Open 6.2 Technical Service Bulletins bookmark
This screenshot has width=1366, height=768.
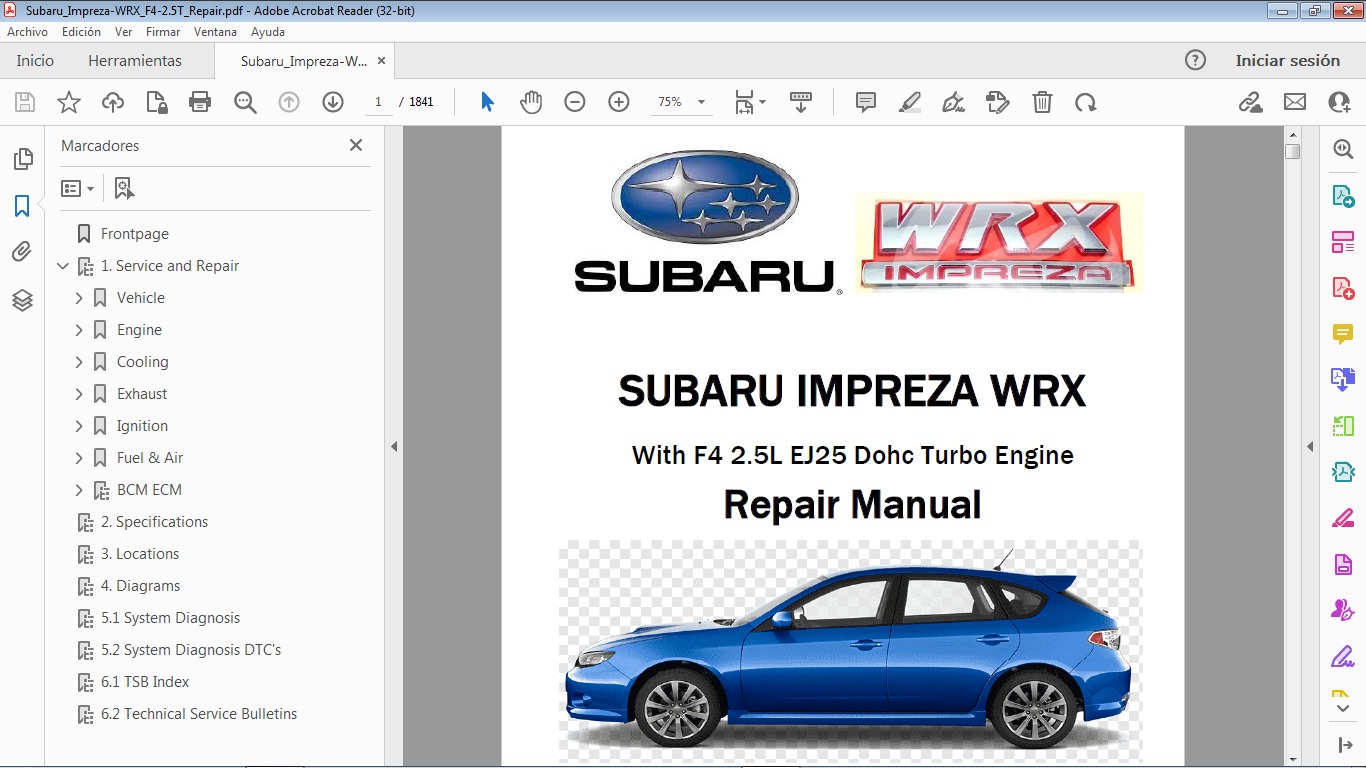point(199,714)
